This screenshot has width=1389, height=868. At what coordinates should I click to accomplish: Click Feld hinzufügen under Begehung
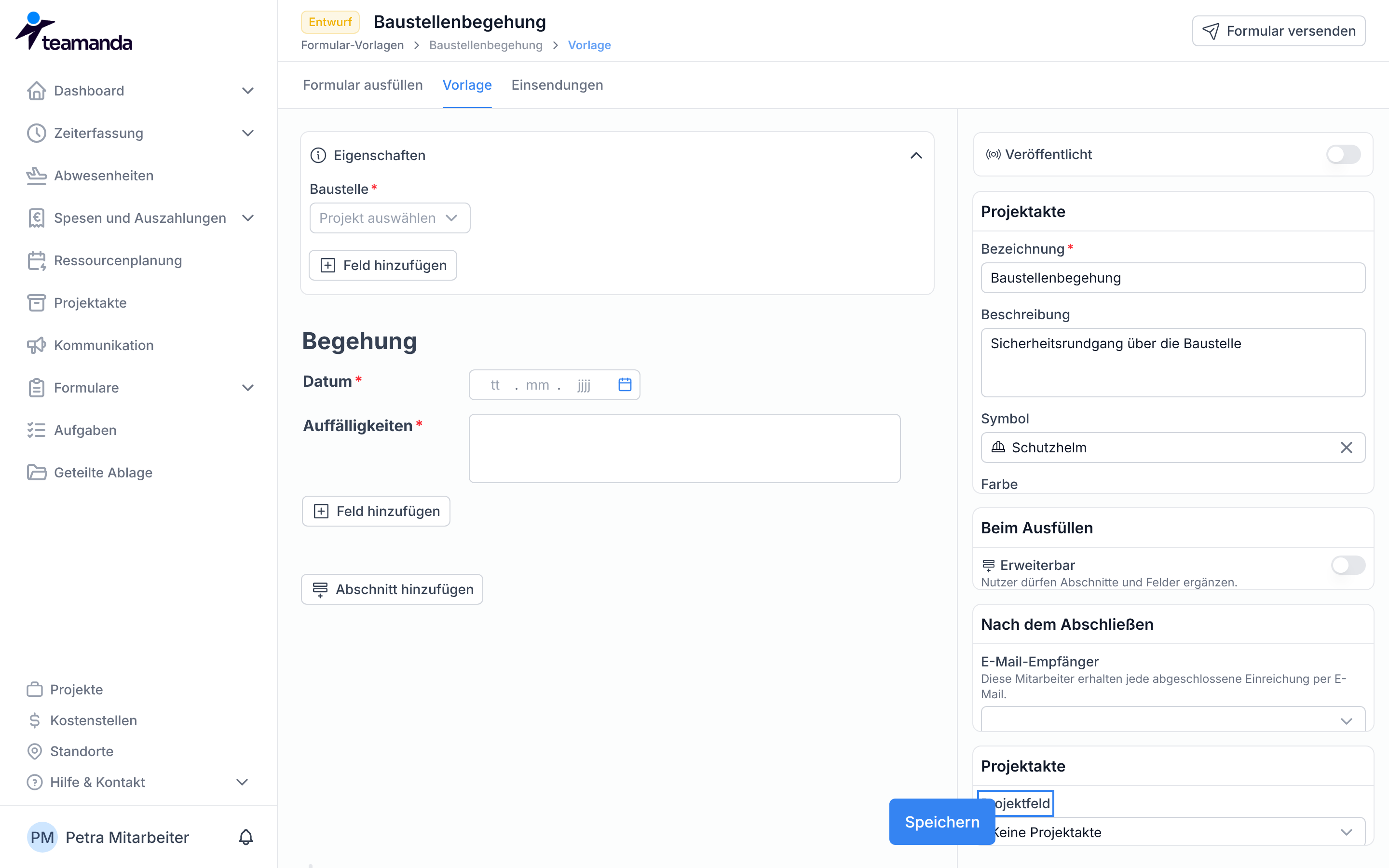point(376,511)
